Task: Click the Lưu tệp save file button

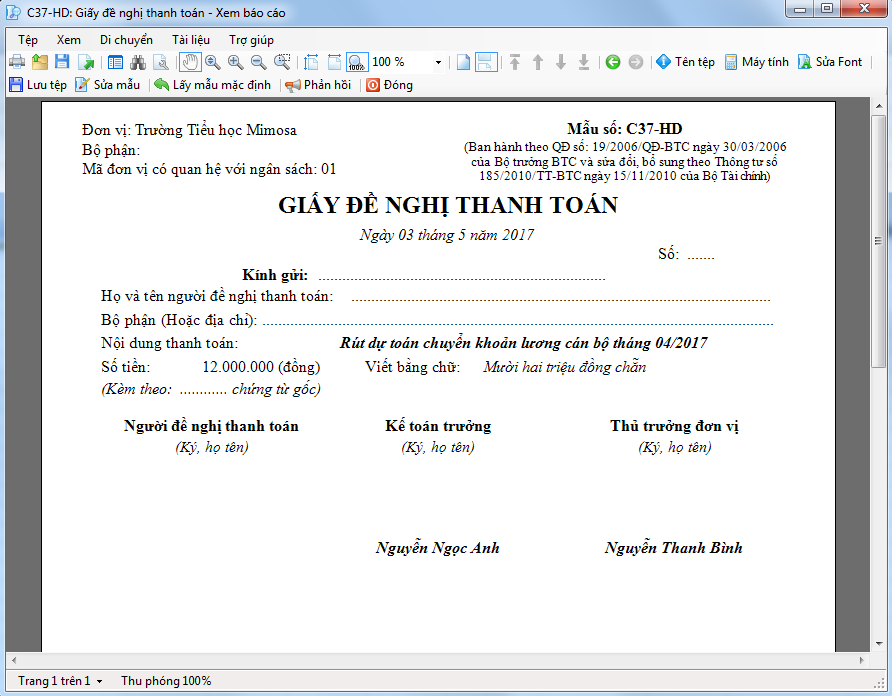Action: [x=38, y=85]
